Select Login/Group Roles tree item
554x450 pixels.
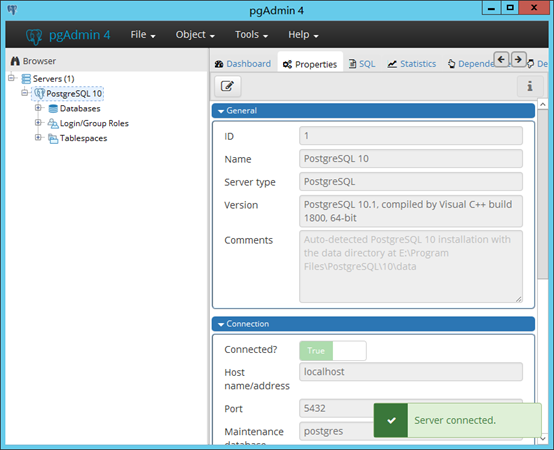94,123
